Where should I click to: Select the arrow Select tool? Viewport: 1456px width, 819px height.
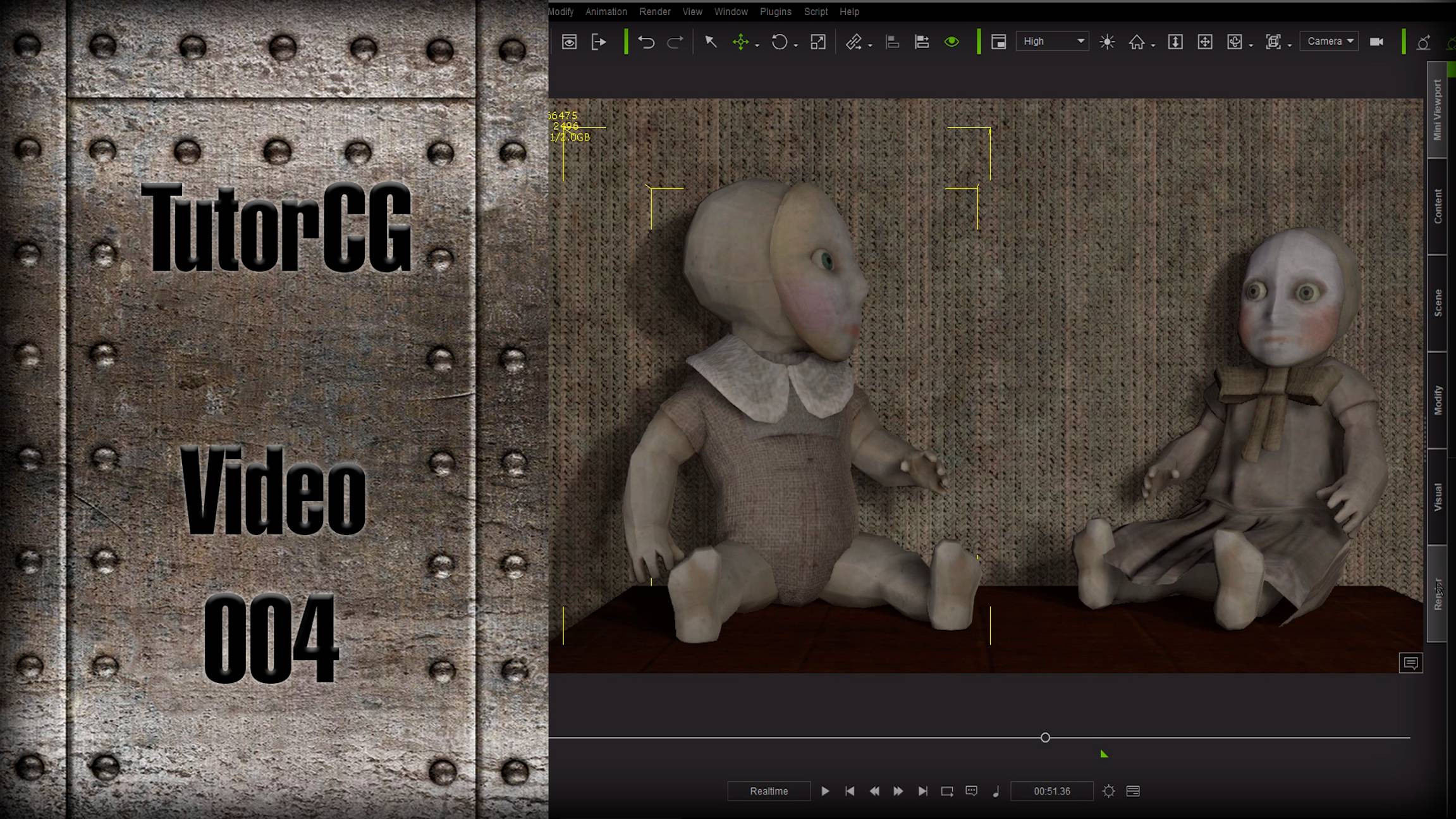pos(711,42)
